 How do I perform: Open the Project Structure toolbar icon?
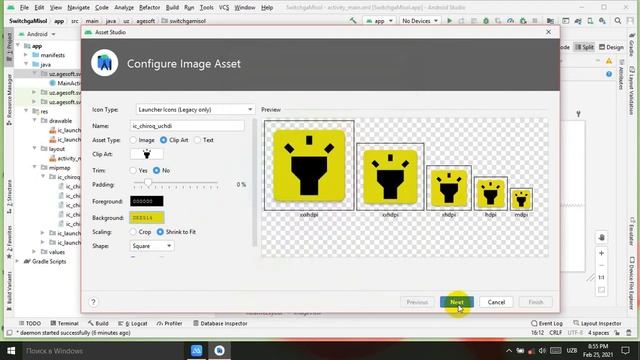[551, 20]
